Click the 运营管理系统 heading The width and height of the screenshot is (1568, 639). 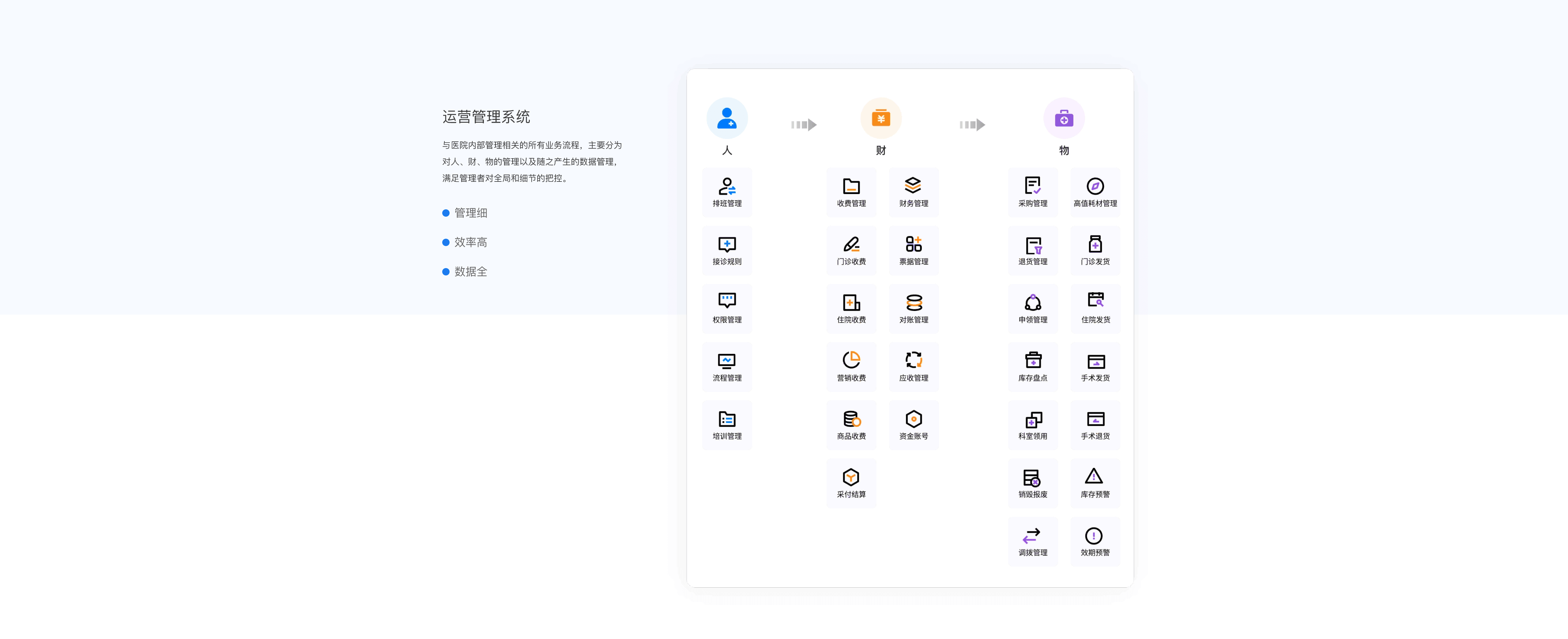(x=486, y=117)
